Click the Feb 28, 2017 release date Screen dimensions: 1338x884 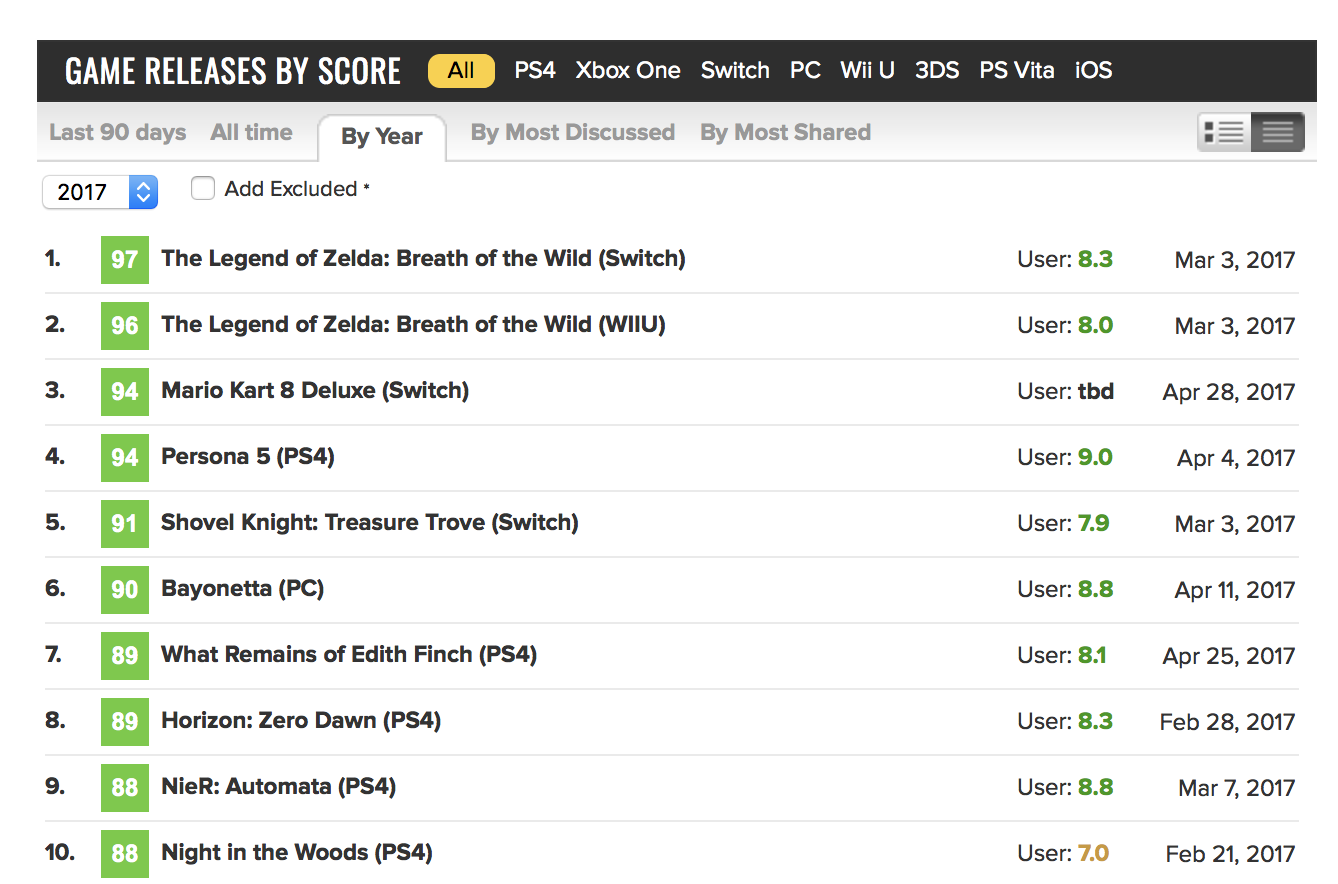point(1228,722)
